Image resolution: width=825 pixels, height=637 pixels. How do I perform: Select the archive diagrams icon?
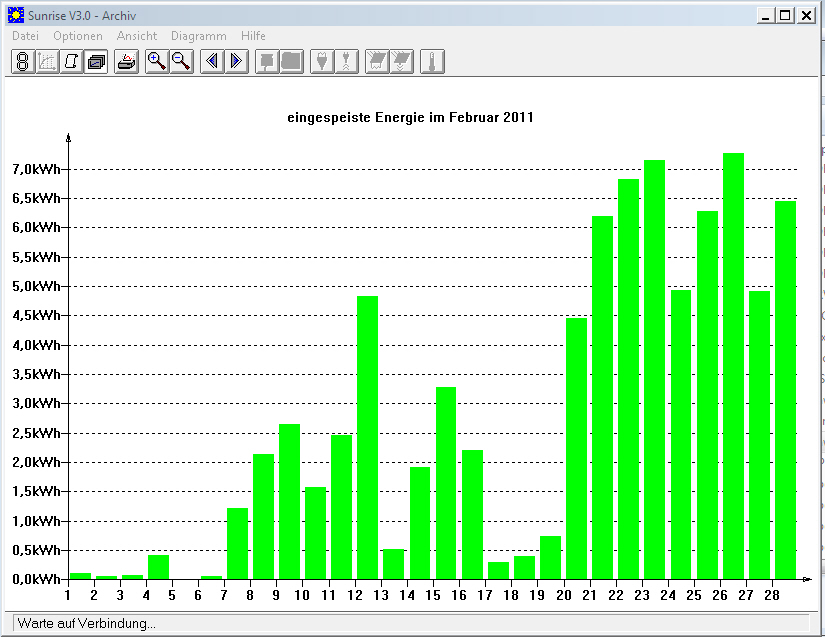coord(96,62)
